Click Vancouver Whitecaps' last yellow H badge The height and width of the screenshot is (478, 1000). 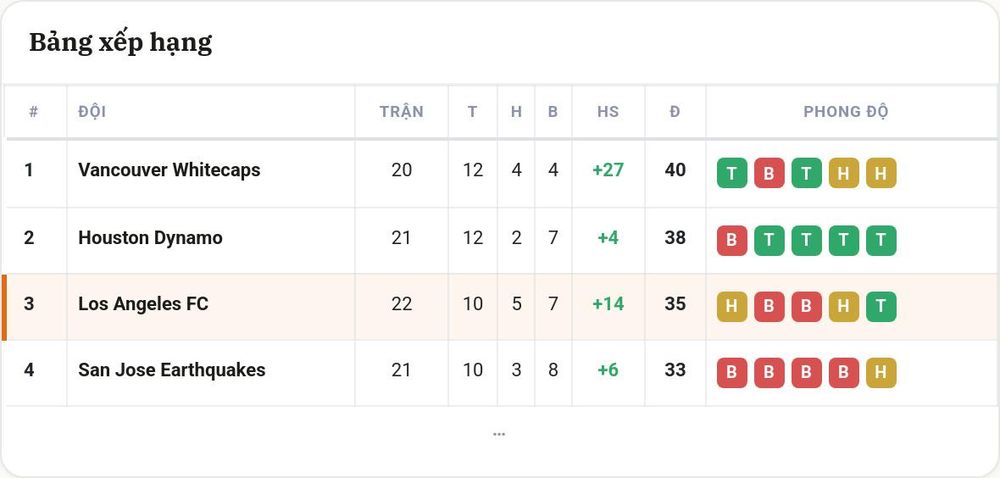coord(881,173)
